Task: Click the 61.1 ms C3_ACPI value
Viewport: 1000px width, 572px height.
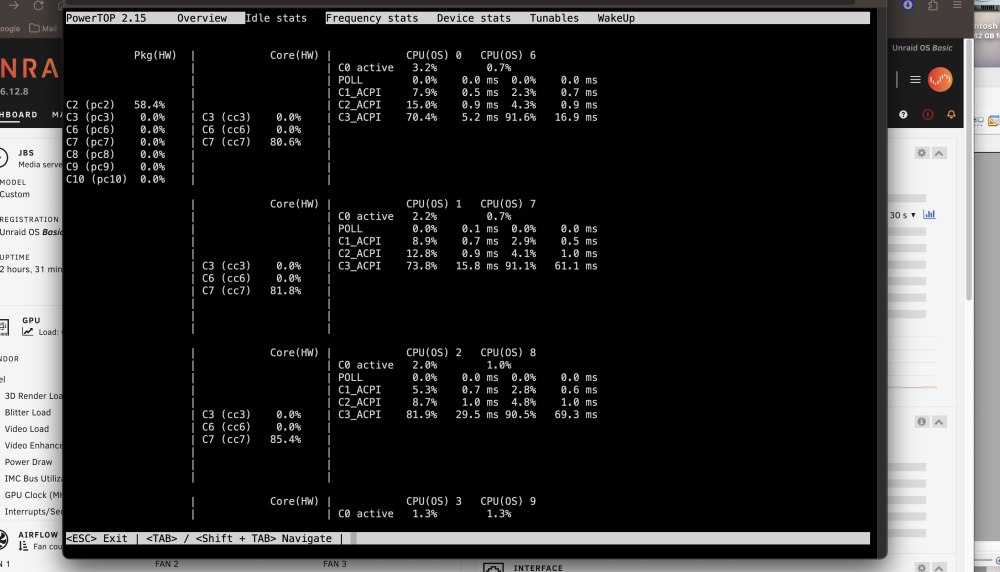Action: (576, 266)
